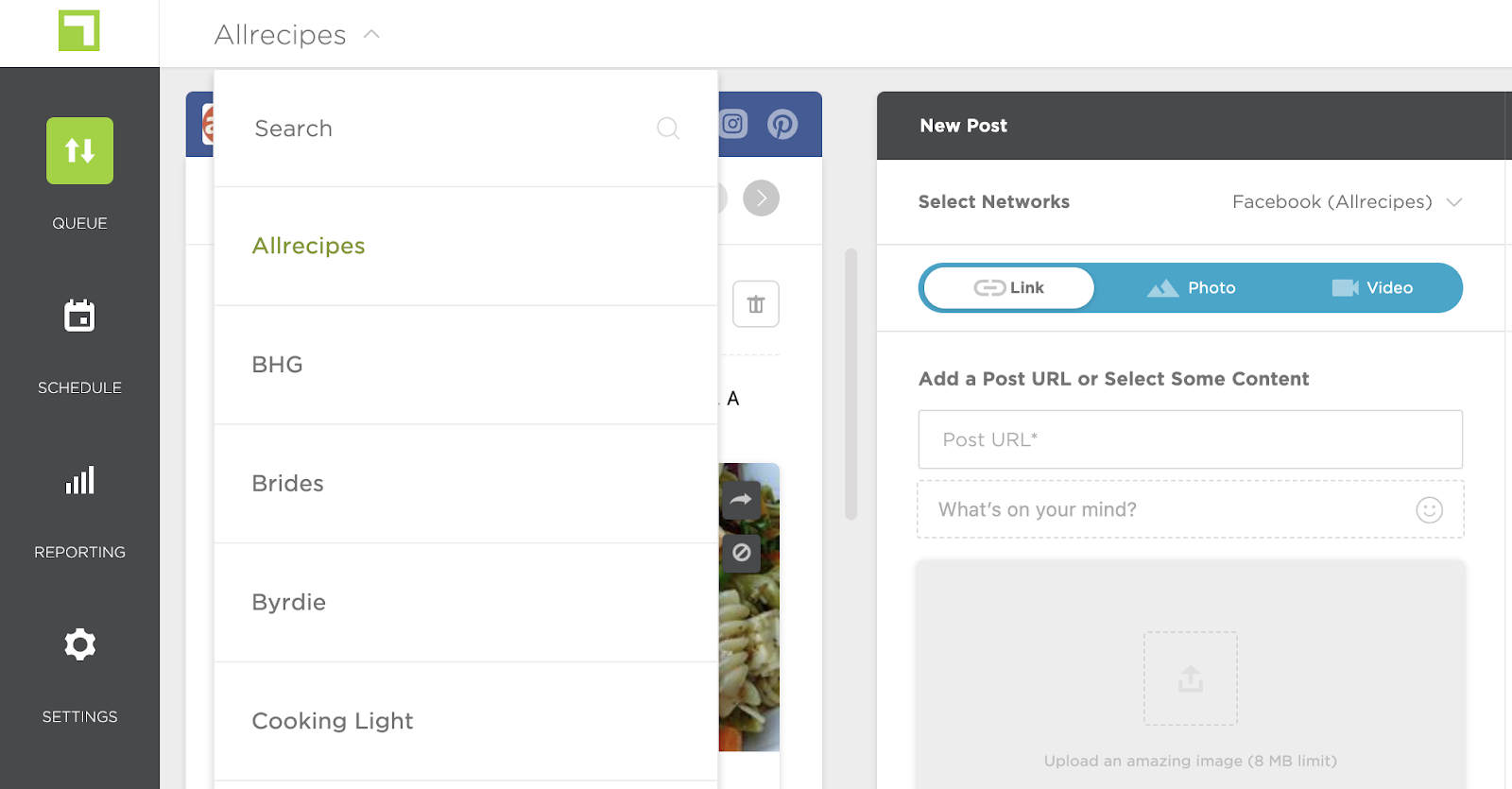The height and width of the screenshot is (789, 1512).
Task: Expand the Select Networks Facebook dropdown
Action: (x=1348, y=202)
